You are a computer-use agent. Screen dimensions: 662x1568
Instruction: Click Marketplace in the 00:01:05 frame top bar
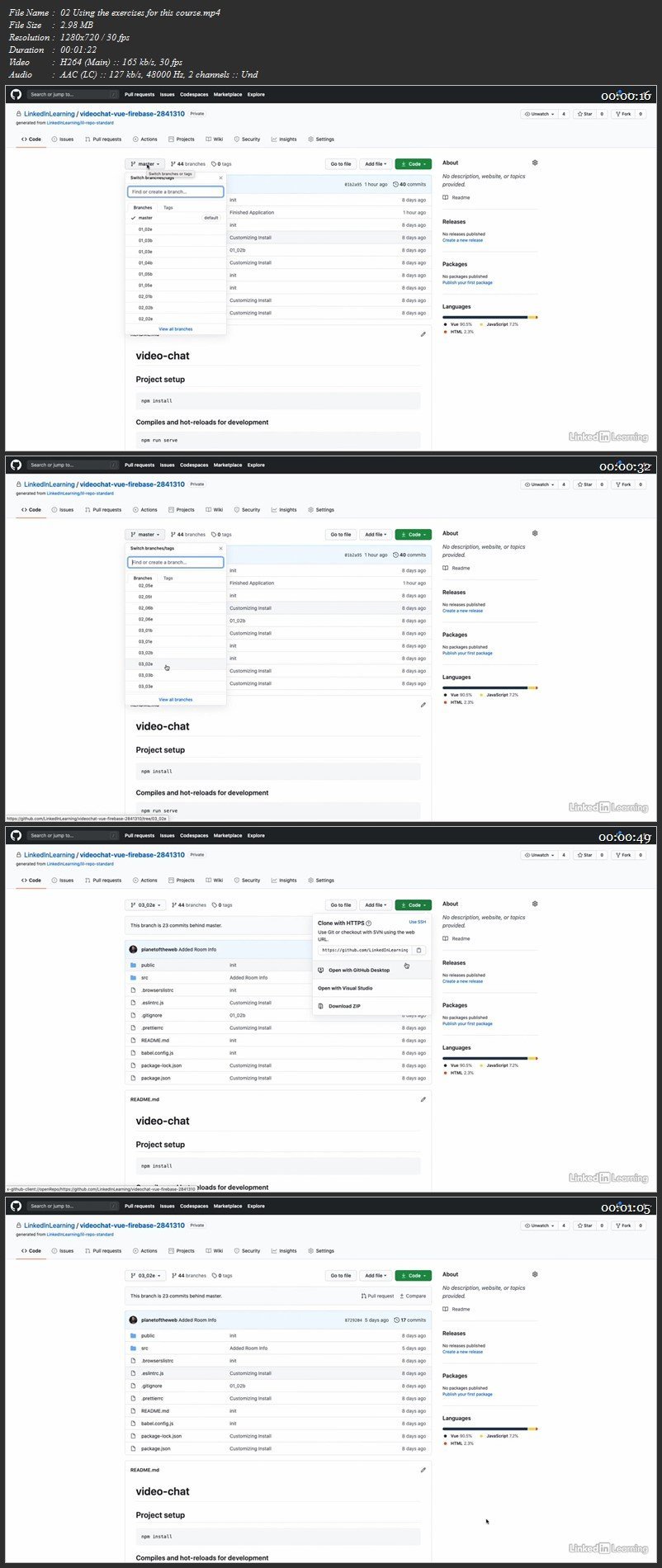coord(228,1207)
